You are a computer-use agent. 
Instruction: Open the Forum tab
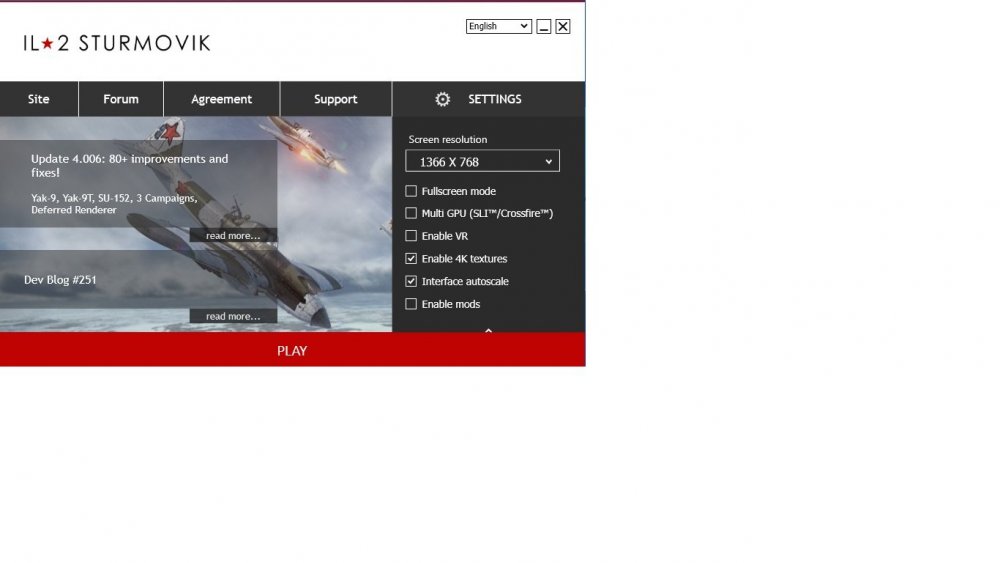click(x=121, y=99)
